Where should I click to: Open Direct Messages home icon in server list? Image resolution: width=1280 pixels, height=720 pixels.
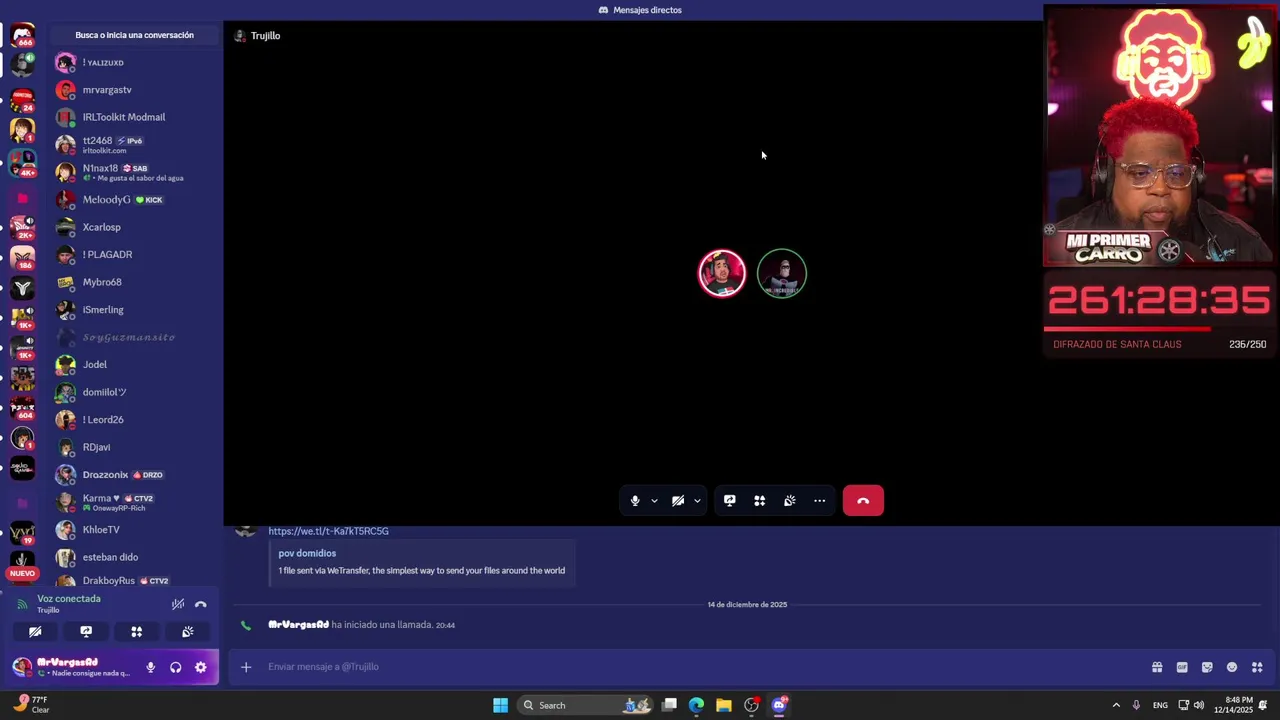click(22, 36)
